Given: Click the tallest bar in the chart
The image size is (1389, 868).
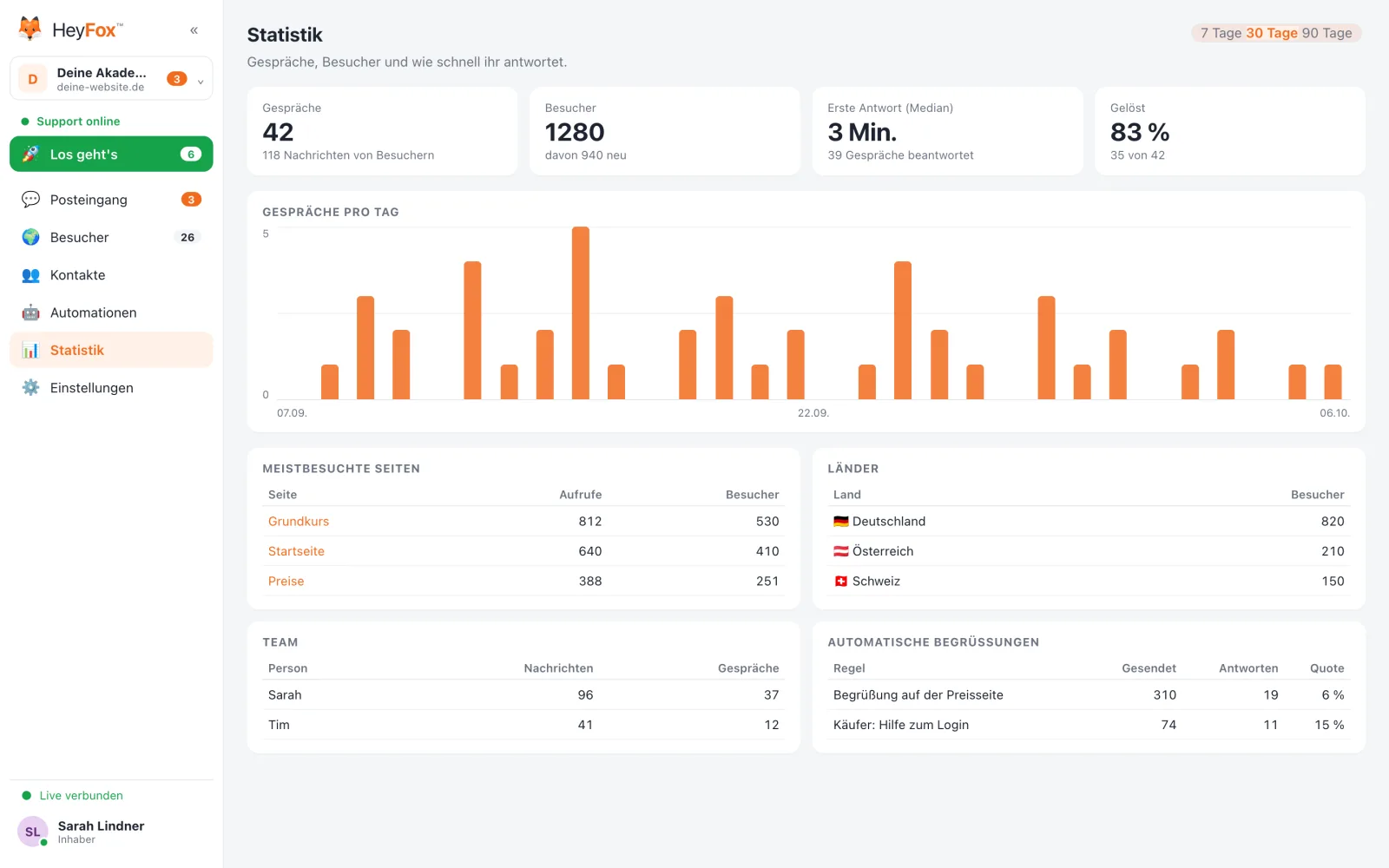Looking at the screenshot, I should [x=581, y=313].
